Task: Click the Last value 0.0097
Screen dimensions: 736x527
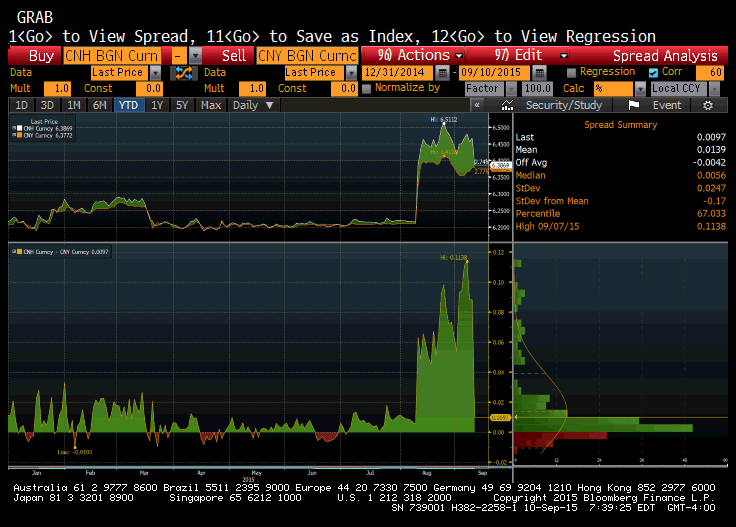Action: pyautogui.click(x=711, y=137)
